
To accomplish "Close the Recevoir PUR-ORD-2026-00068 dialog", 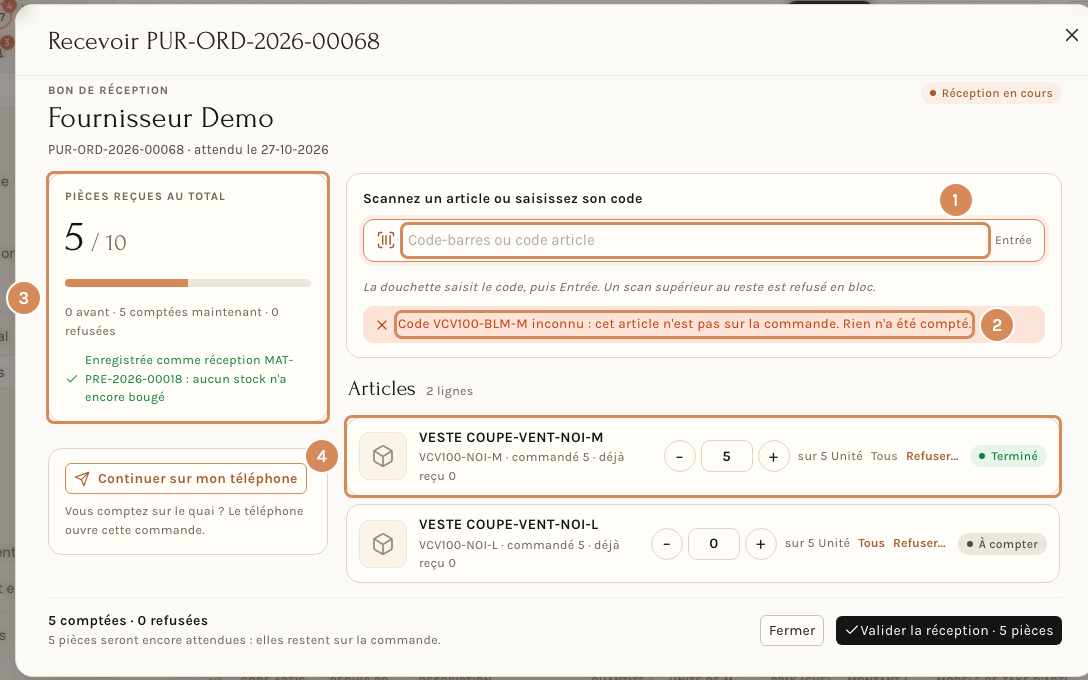I will 1071,35.
